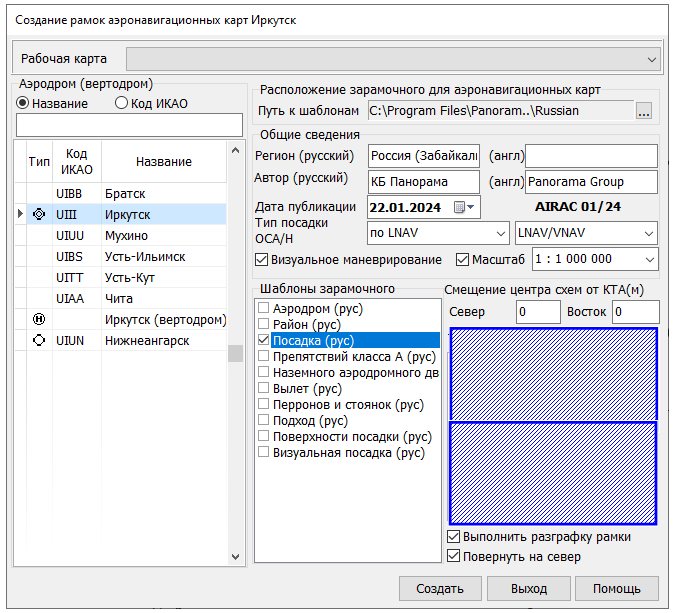Viewport: 677px width, 613px height.
Task: Click the upper blue hatched frame preview
Action: coord(552,374)
